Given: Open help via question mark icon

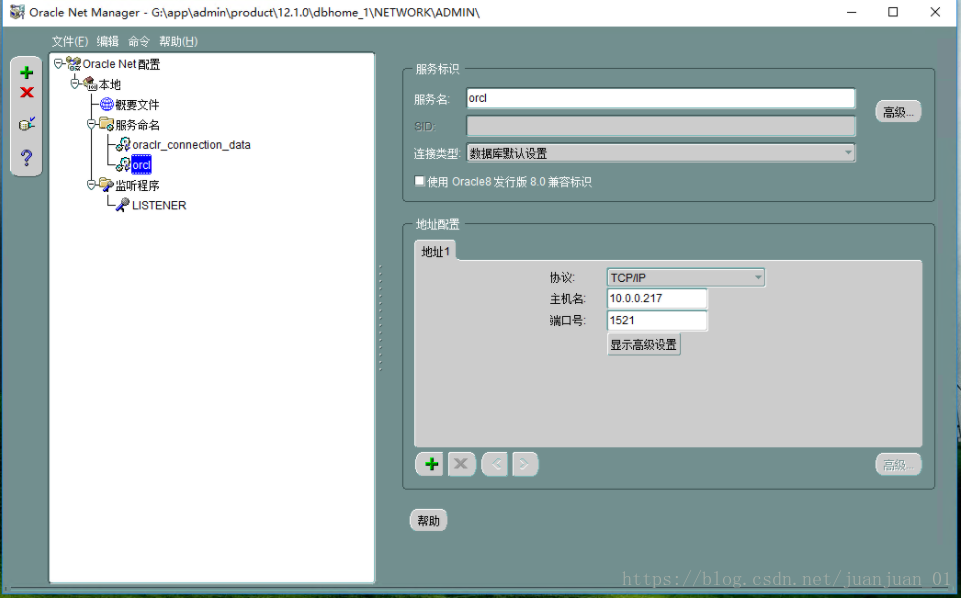Looking at the screenshot, I should pyautogui.click(x=26, y=158).
